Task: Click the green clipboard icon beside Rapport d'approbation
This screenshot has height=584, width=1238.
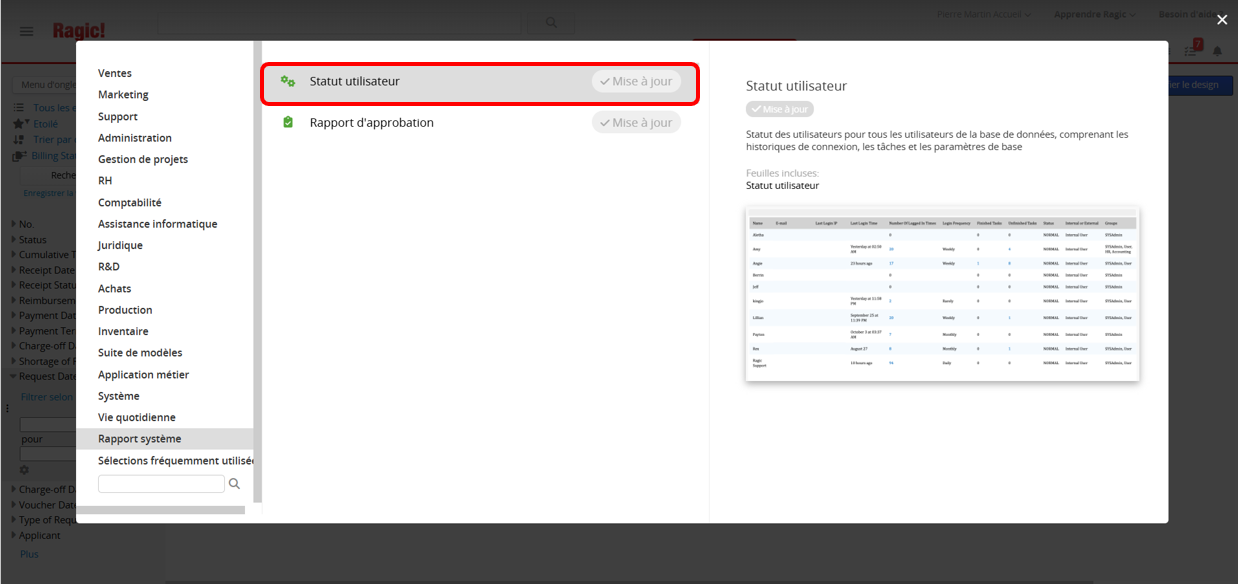Action: click(288, 122)
